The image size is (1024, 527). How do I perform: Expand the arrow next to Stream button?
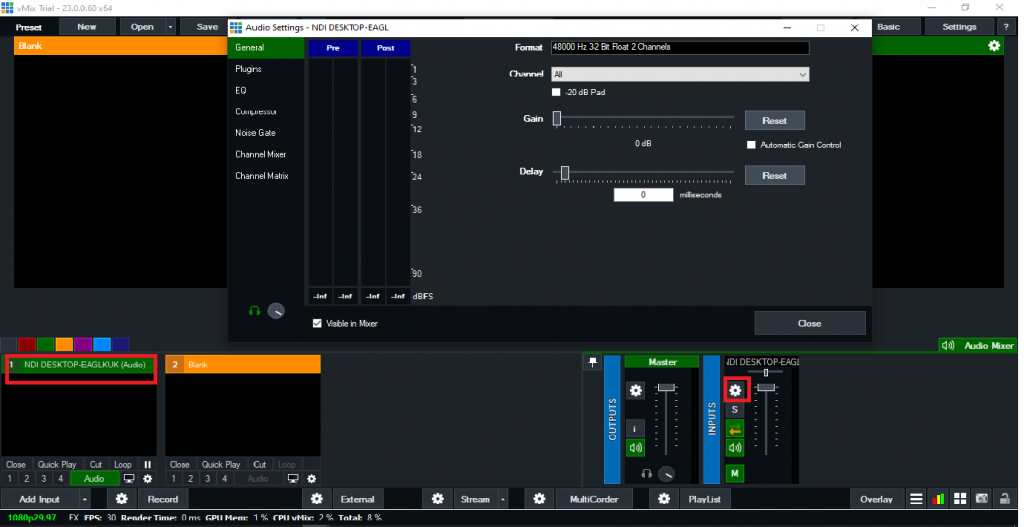(x=503, y=499)
